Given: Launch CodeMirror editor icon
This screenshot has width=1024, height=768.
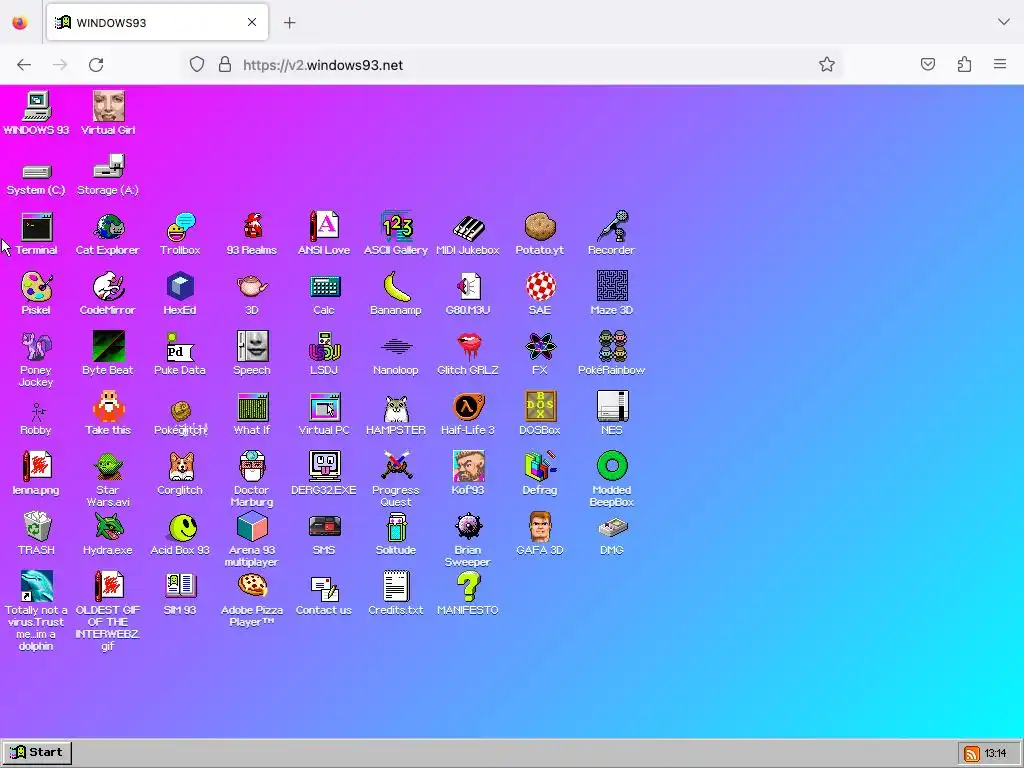Looking at the screenshot, I should tap(108, 288).
